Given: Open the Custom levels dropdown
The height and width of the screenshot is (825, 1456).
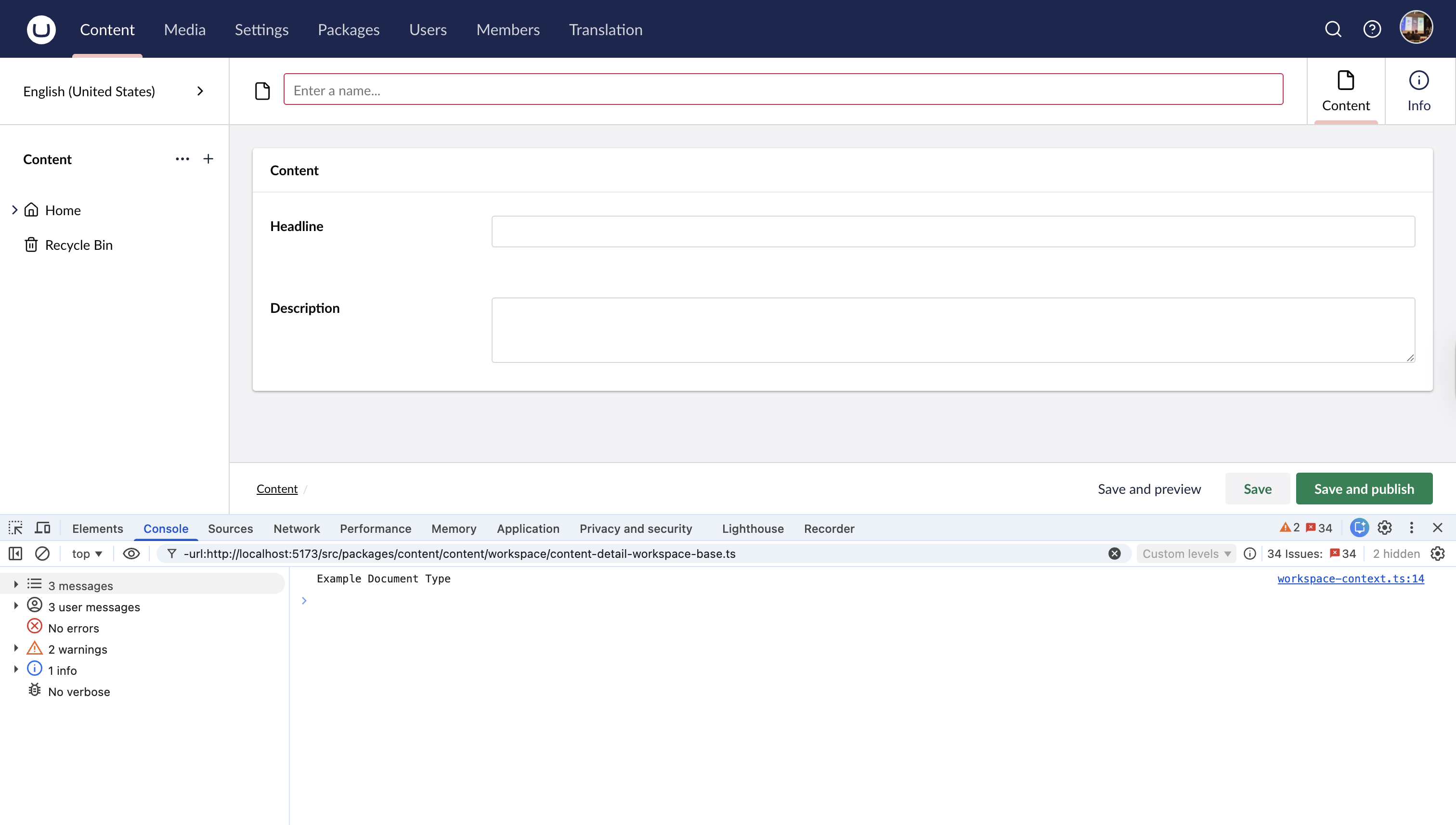Looking at the screenshot, I should [x=1186, y=554].
